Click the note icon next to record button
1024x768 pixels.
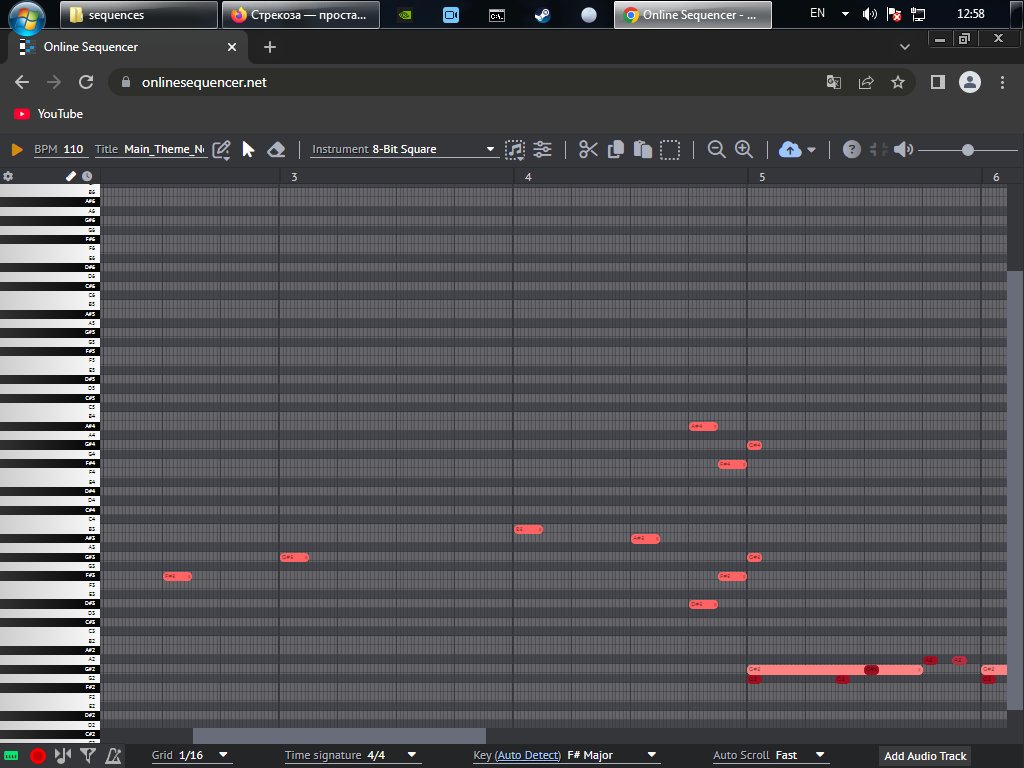coord(63,756)
